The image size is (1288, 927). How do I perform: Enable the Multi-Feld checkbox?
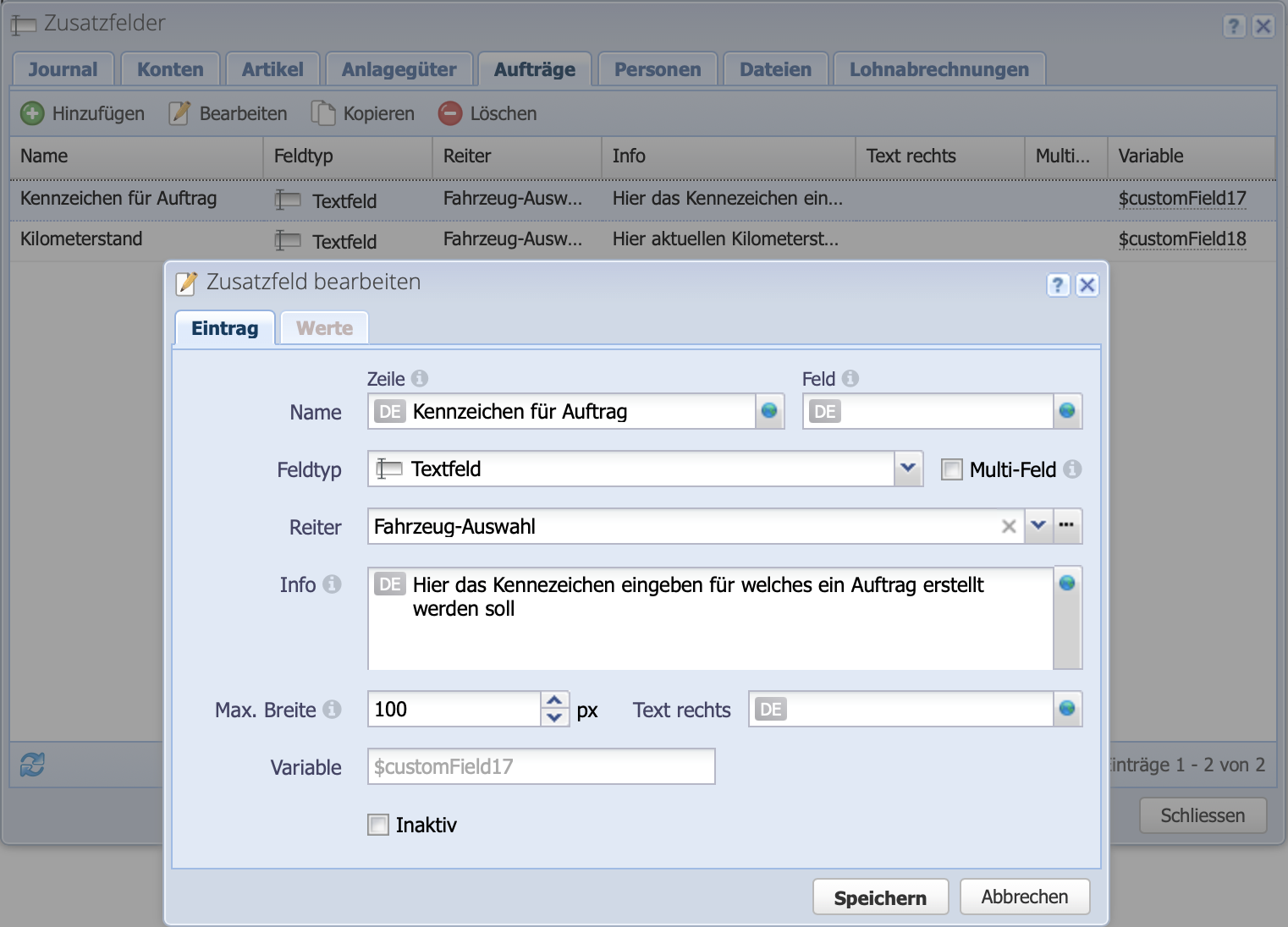(952, 469)
